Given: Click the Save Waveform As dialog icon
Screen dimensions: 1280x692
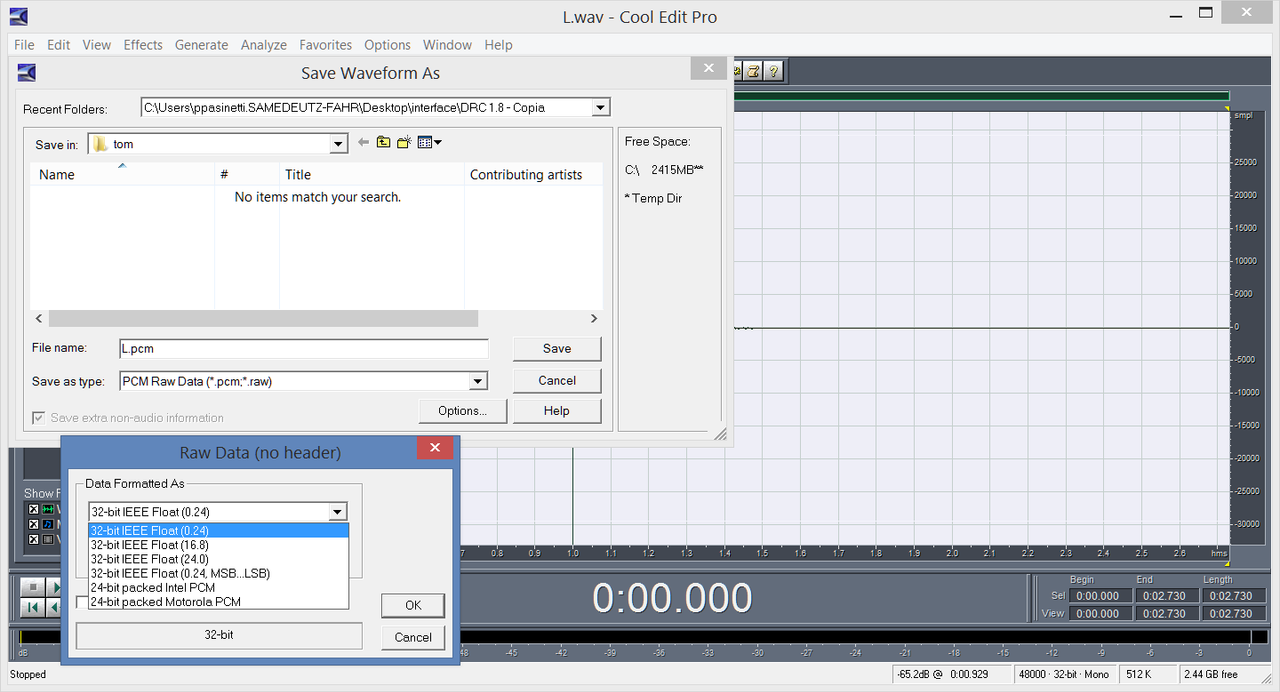Looking at the screenshot, I should point(27,72).
